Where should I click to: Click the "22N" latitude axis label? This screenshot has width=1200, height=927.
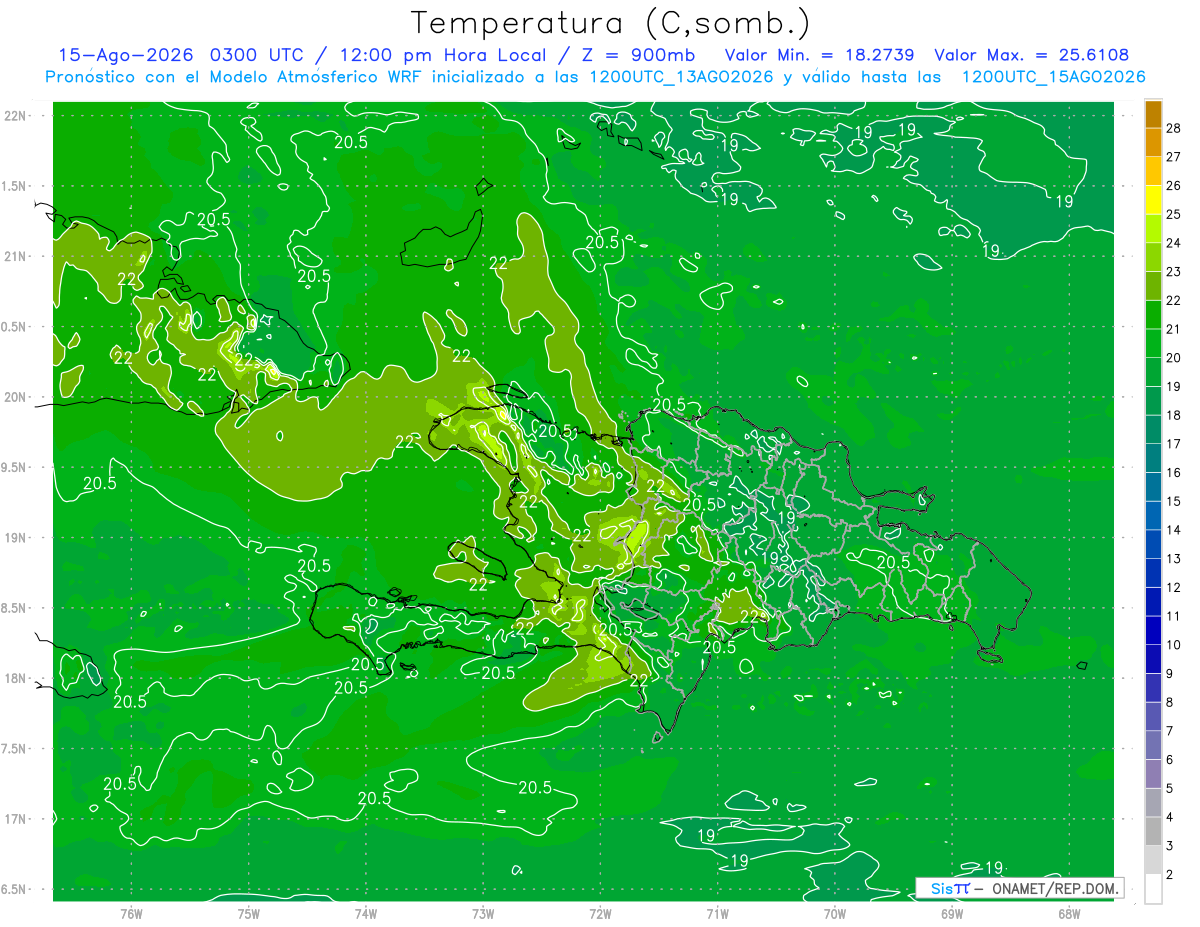(16, 116)
